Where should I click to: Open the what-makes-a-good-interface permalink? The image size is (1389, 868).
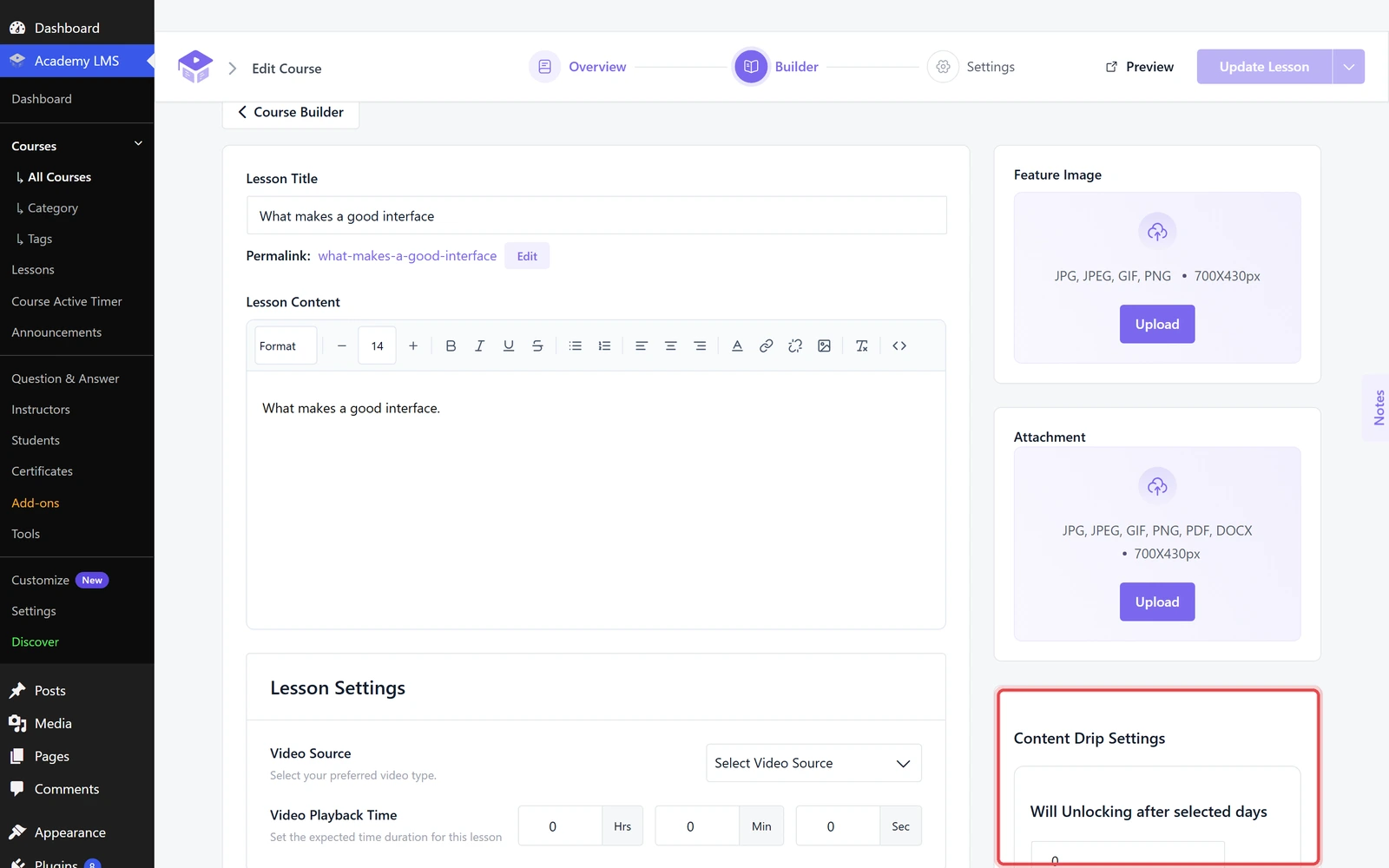click(407, 256)
